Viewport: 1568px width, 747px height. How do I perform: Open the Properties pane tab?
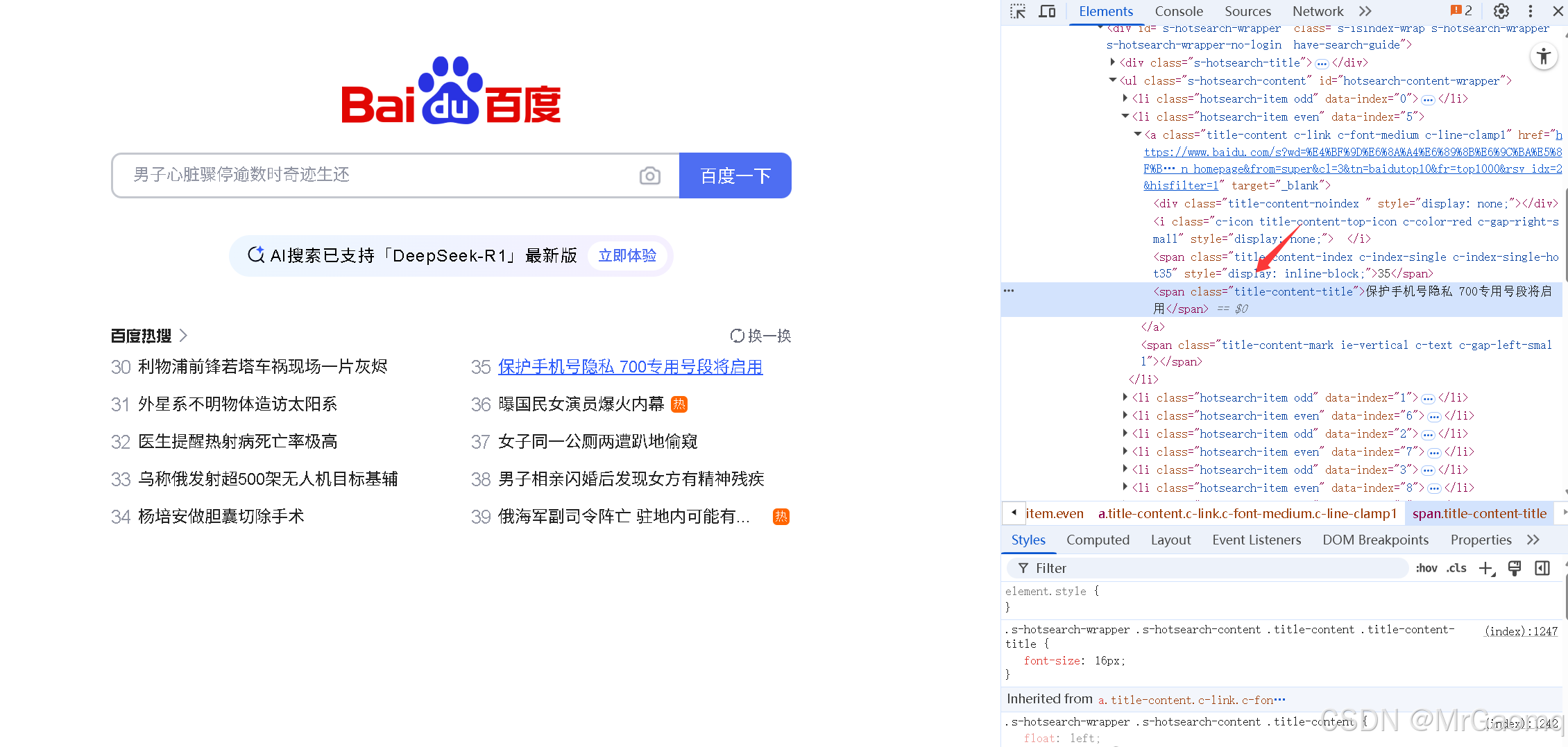pyautogui.click(x=1481, y=540)
